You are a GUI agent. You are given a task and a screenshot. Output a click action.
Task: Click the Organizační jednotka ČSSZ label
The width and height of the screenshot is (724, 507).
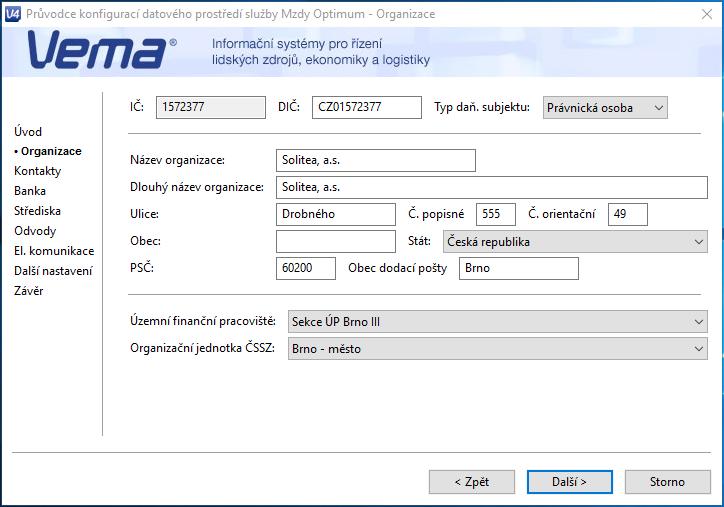point(202,348)
